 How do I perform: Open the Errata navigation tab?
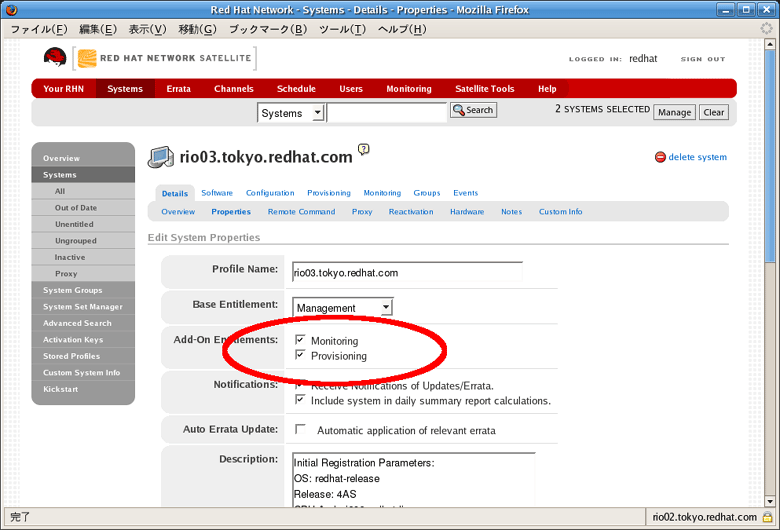click(x=179, y=89)
